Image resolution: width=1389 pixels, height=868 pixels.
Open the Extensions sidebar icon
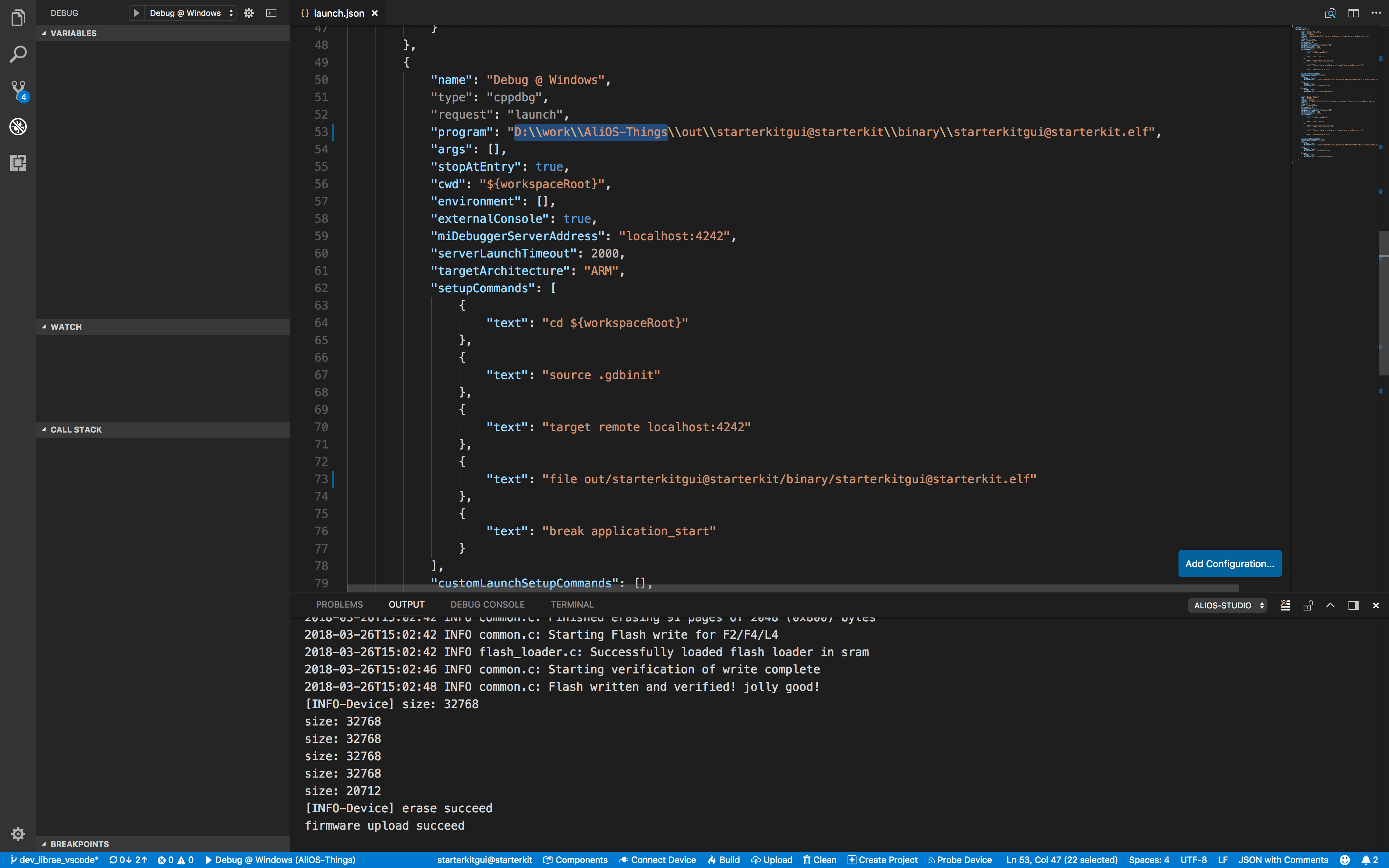click(18, 162)
